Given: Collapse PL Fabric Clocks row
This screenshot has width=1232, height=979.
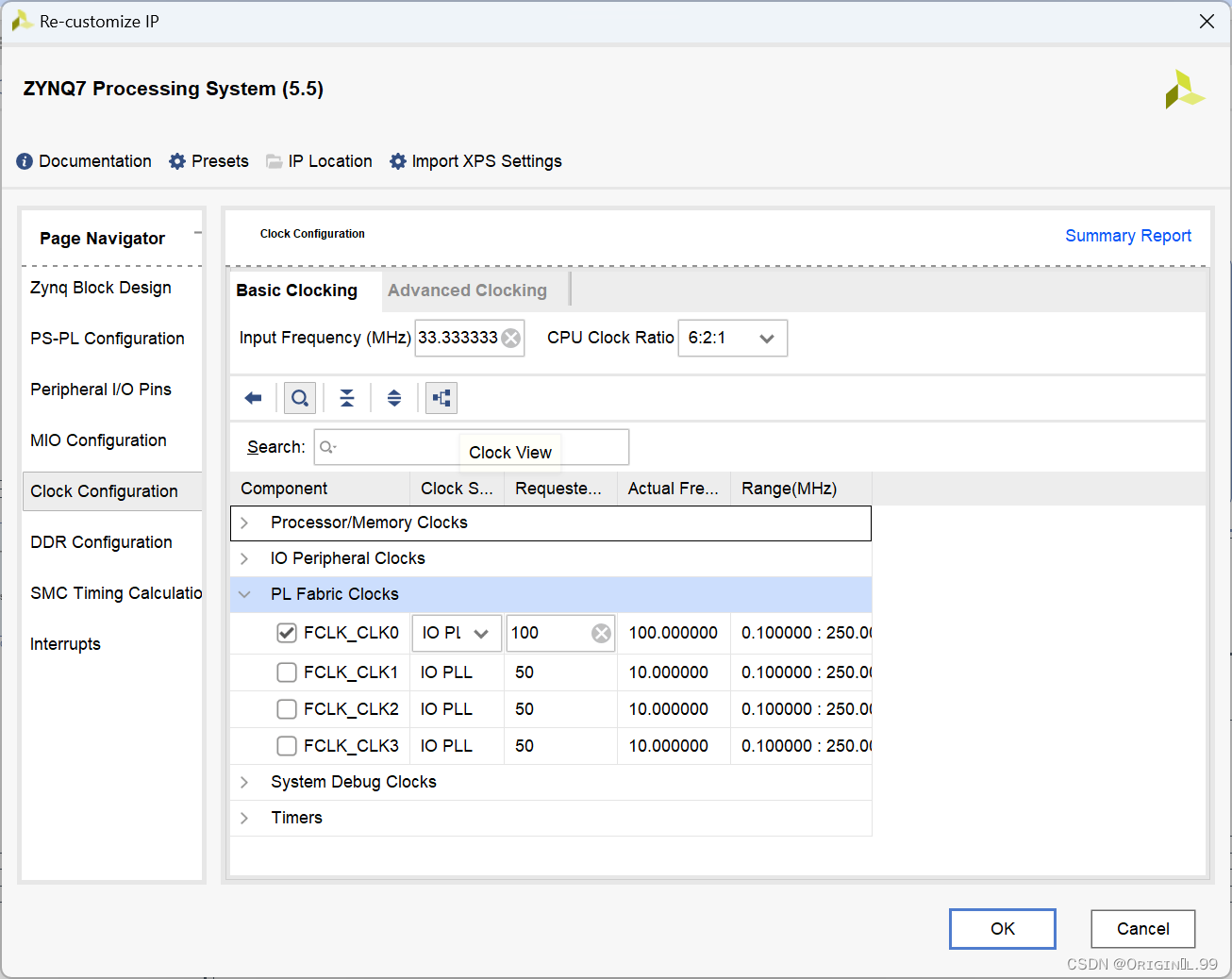Looking at the screenshot, I should coord(244,594).
